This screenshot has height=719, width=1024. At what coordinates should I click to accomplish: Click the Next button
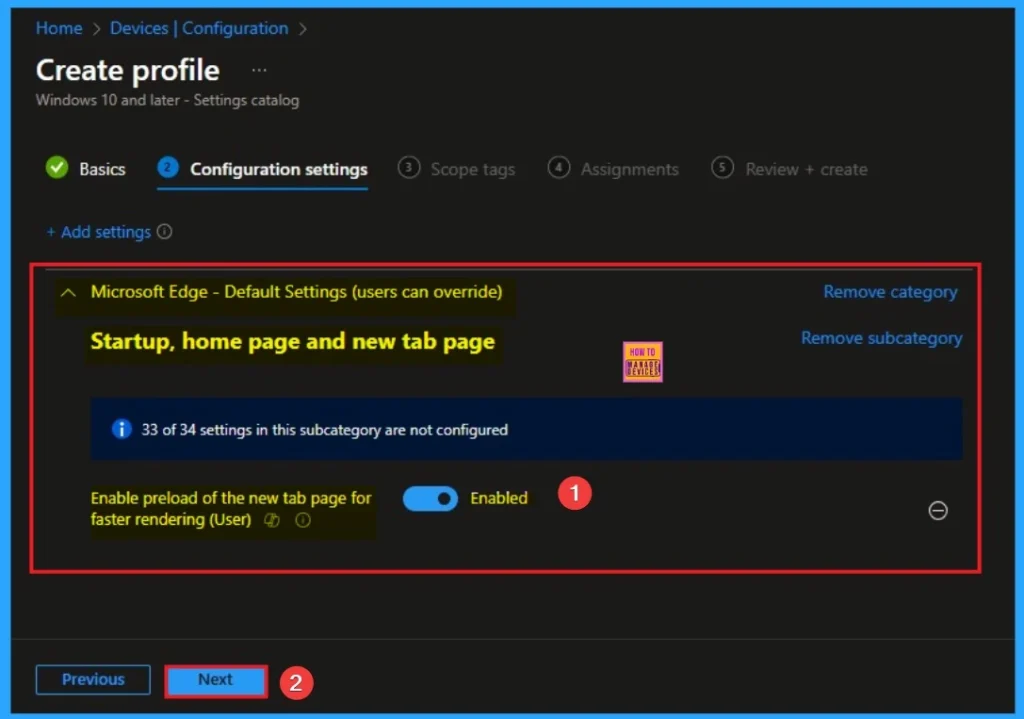click(216, 680)
